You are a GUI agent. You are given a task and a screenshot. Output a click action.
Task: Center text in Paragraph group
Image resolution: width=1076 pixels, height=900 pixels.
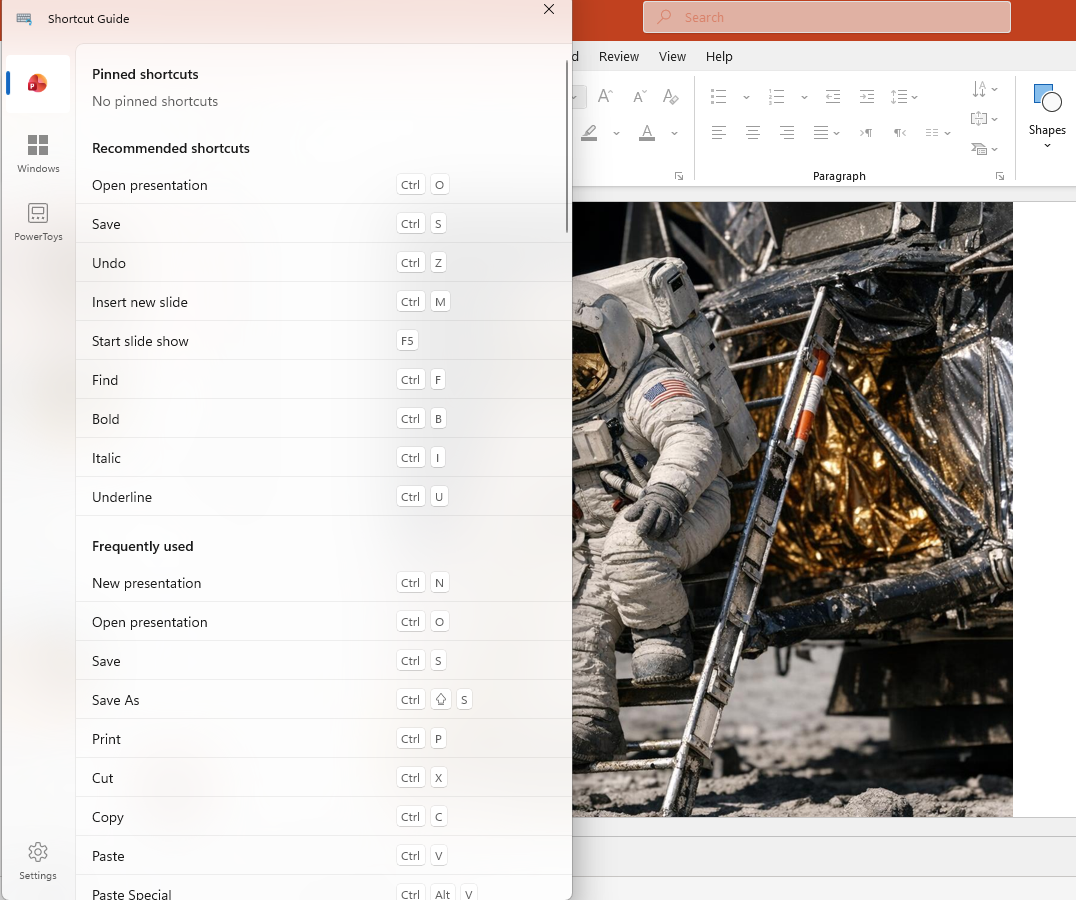(x=752, y=132)
